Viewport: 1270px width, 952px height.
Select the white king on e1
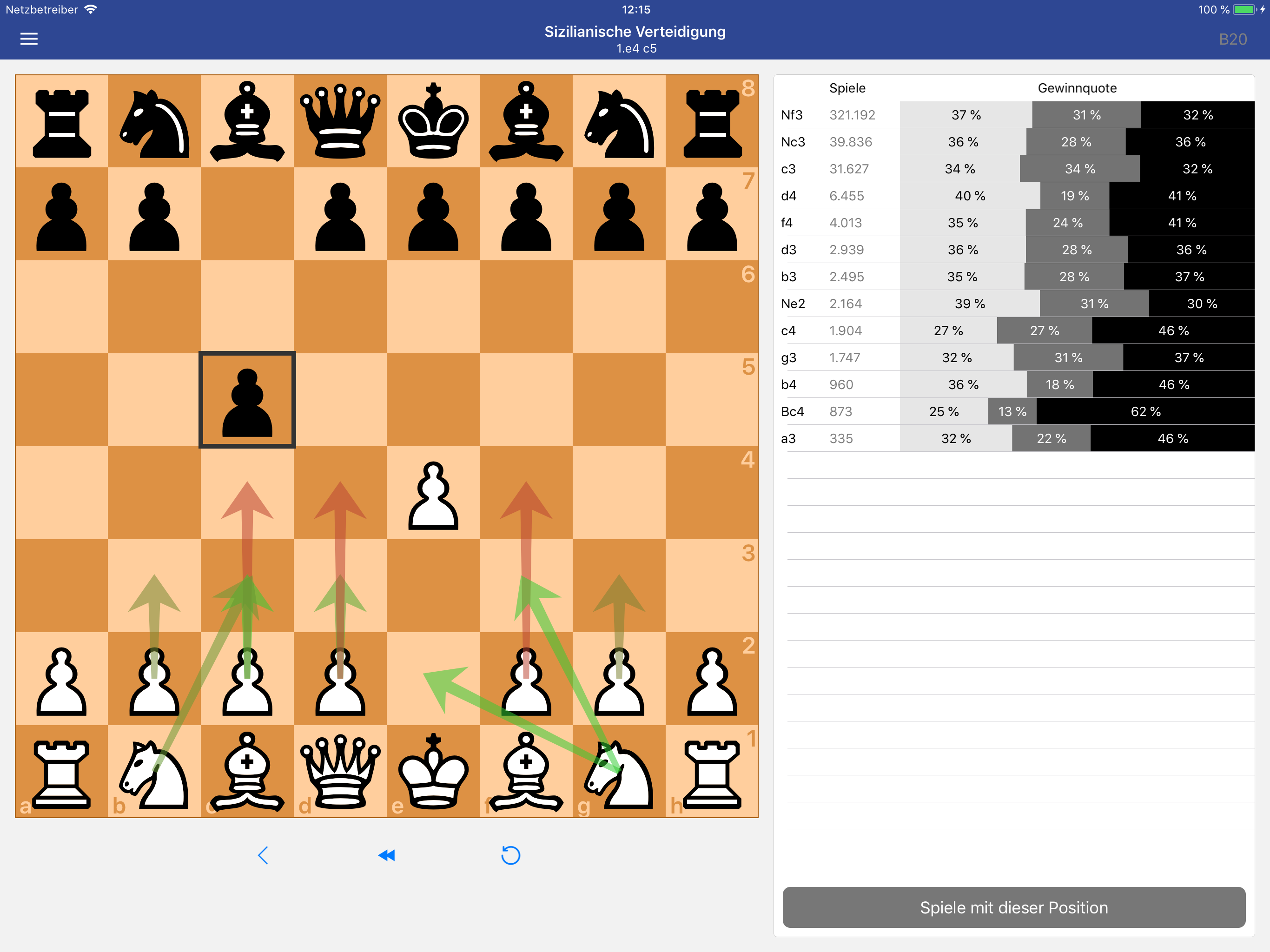(x=433, y=772)
